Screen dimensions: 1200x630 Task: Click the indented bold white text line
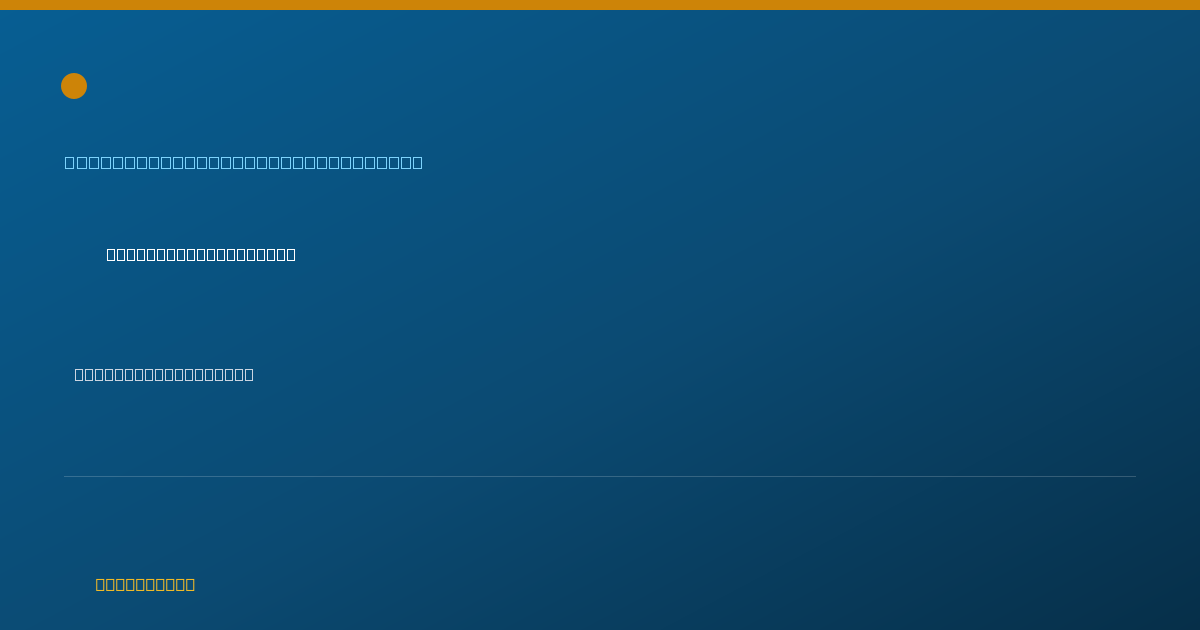click(201, 254)
